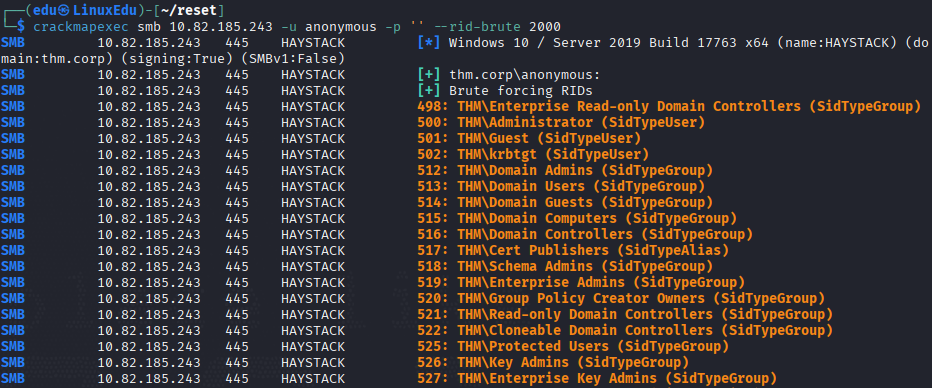This screenshot has width=932, height=388.
Task: Click the 517: THM\Cert Publishers line
Action: point(573,251)
